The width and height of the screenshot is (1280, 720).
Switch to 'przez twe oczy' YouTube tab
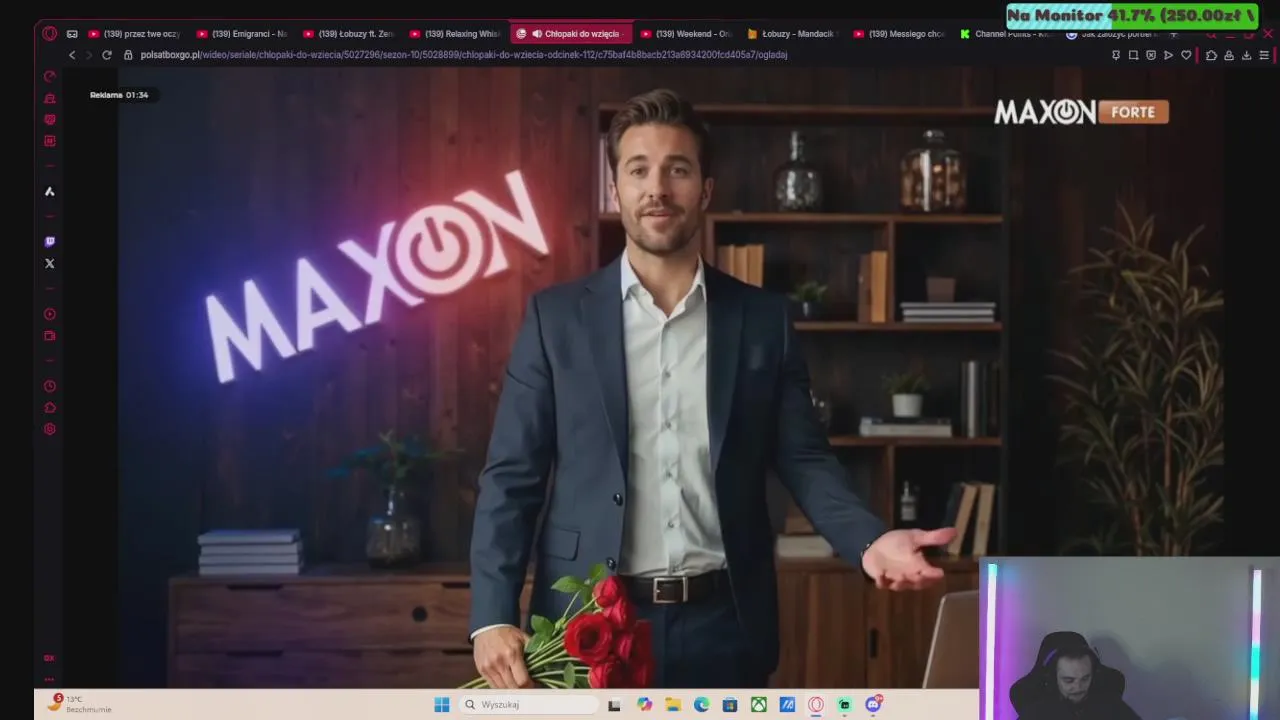pos(135,34)
